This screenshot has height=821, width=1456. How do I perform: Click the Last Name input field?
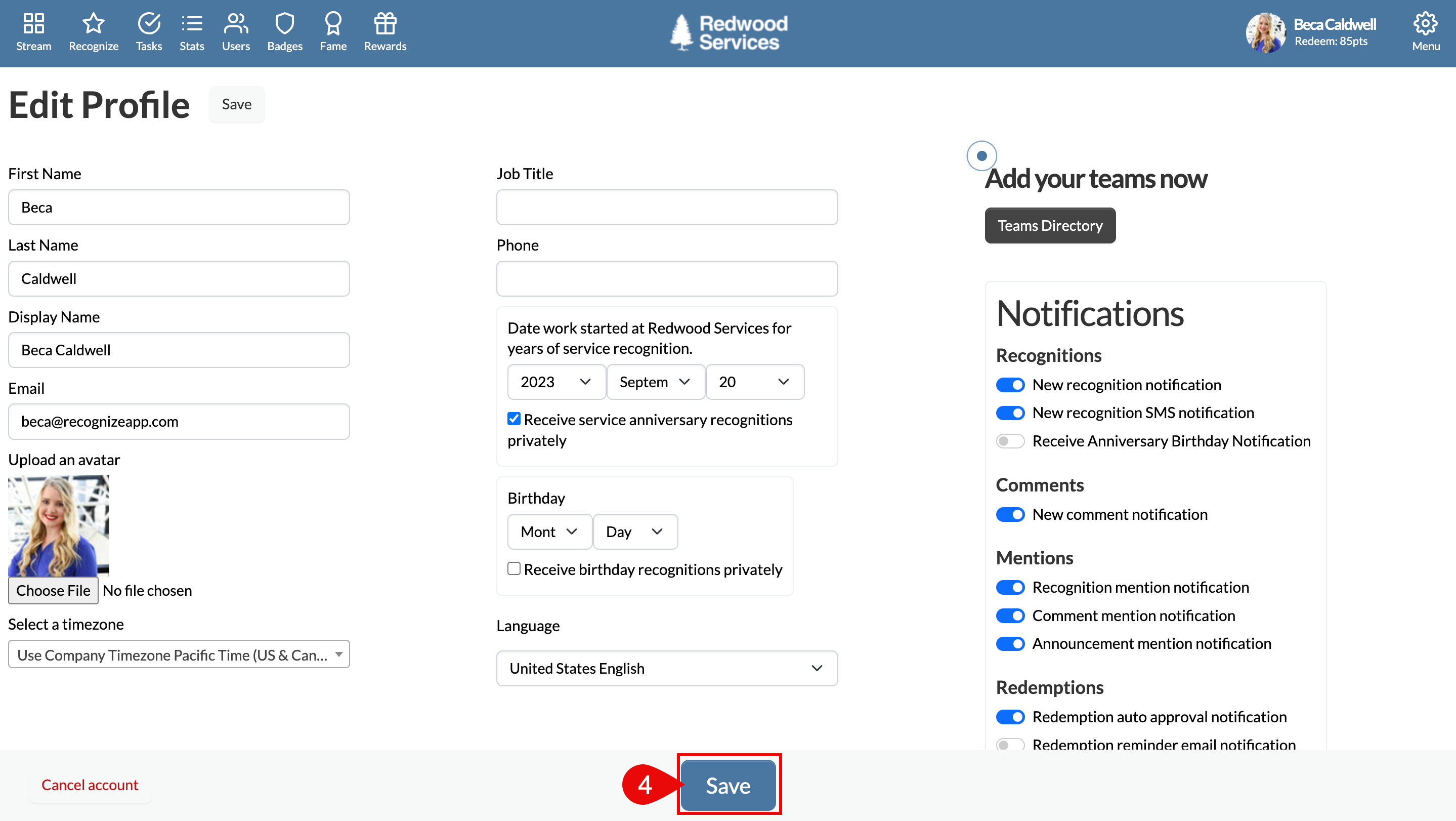tap(179, 279)
